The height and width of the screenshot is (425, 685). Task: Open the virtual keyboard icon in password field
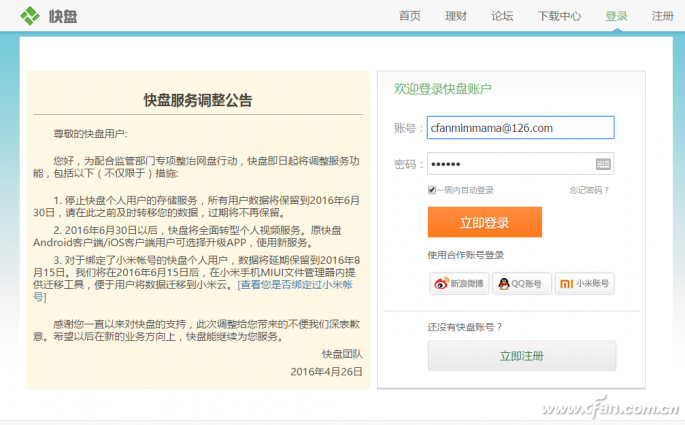point(603,164)
